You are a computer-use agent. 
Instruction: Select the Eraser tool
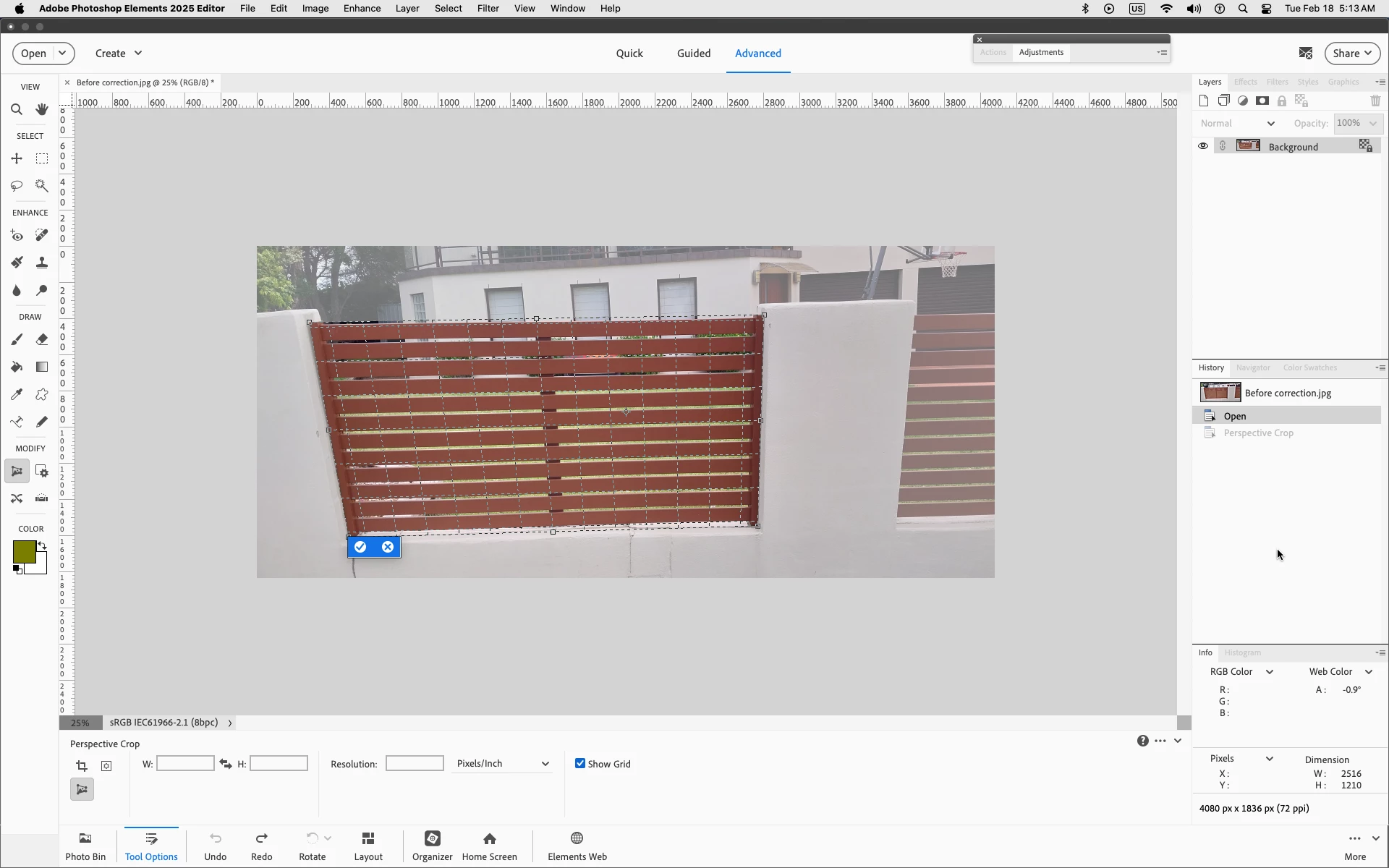[x=42, y=339]
